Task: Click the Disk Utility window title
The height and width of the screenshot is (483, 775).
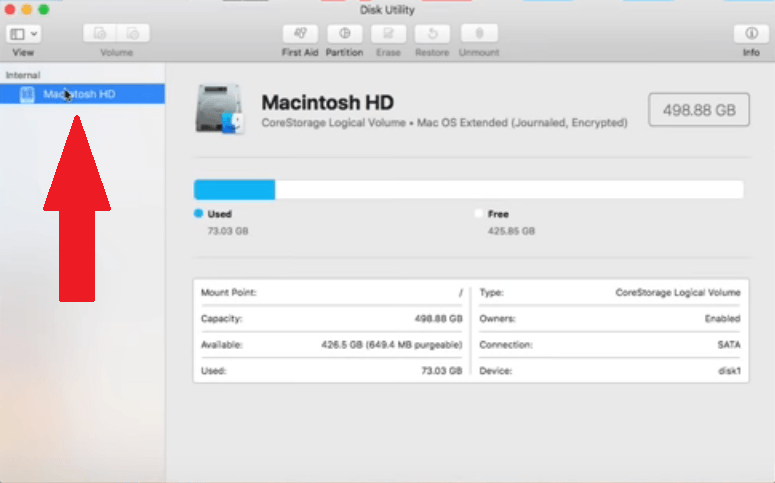Action: tap(387, 10)
